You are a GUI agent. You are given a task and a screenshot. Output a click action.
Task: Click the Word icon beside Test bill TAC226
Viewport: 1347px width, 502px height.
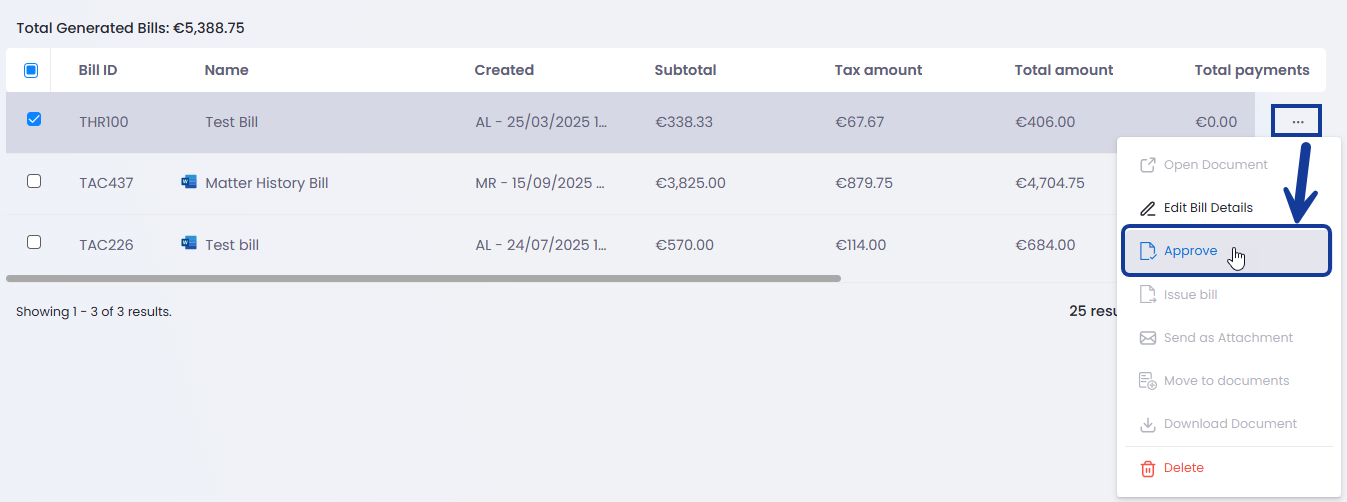(189, 243)
